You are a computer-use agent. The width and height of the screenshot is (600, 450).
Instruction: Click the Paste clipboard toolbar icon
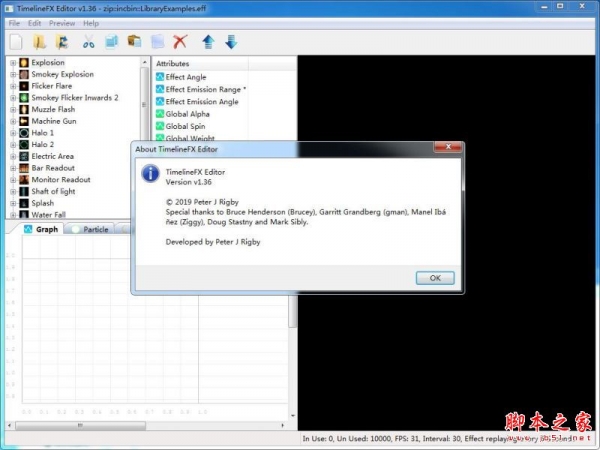coord(134,41)
